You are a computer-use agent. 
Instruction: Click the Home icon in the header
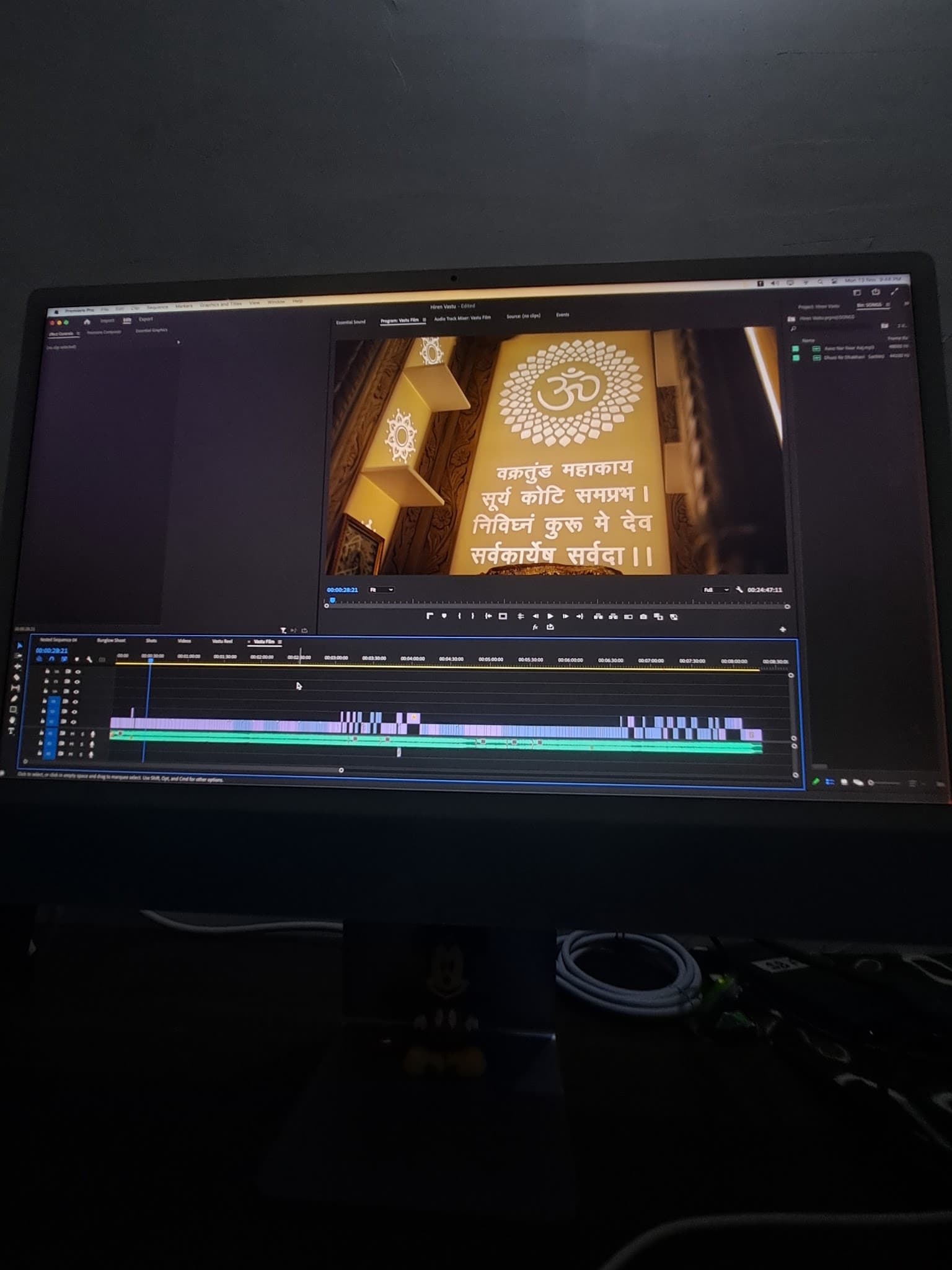pos(87,321)
